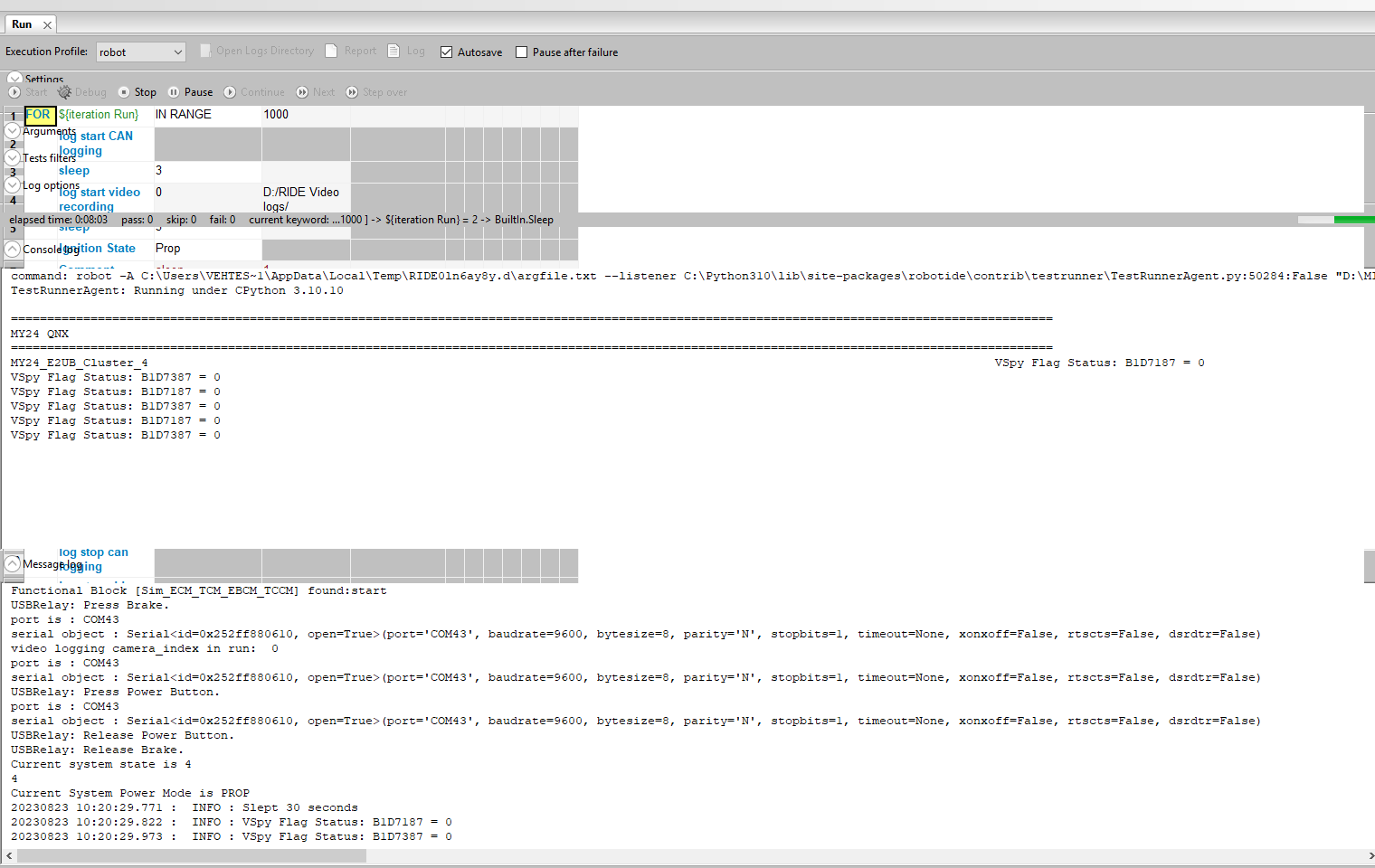
Task: Disable the Autosave checkbox
Action: click(446, 52)
